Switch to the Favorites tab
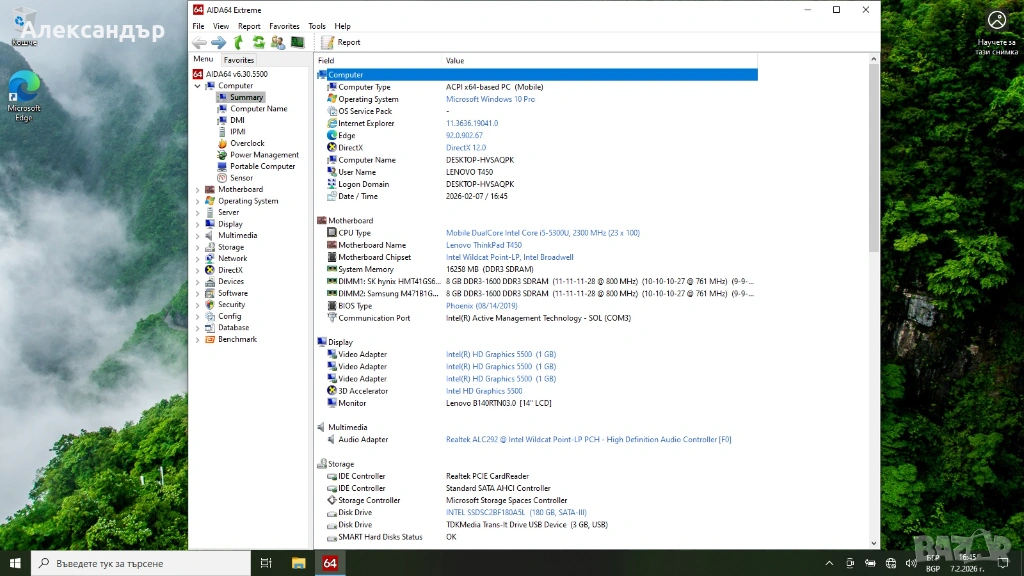The height and width of the screenshot is (576, 1024). (239, 60)
